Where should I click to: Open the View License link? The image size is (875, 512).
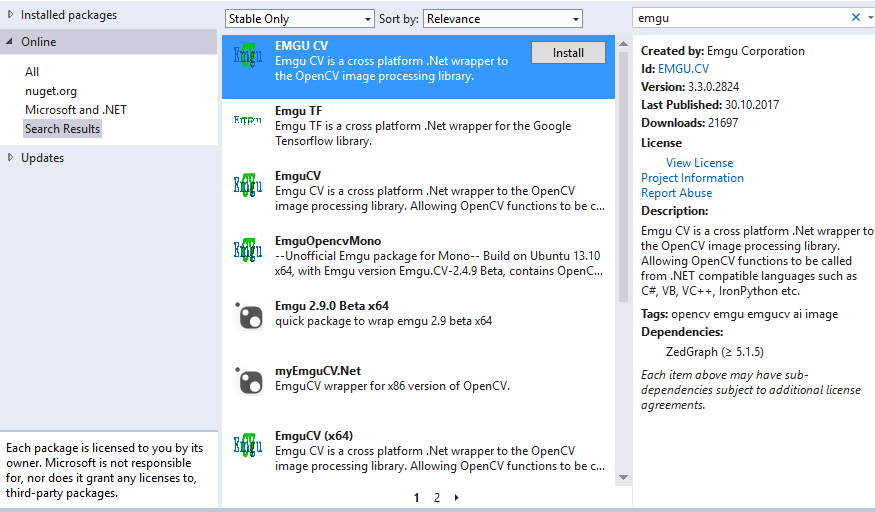699,163
